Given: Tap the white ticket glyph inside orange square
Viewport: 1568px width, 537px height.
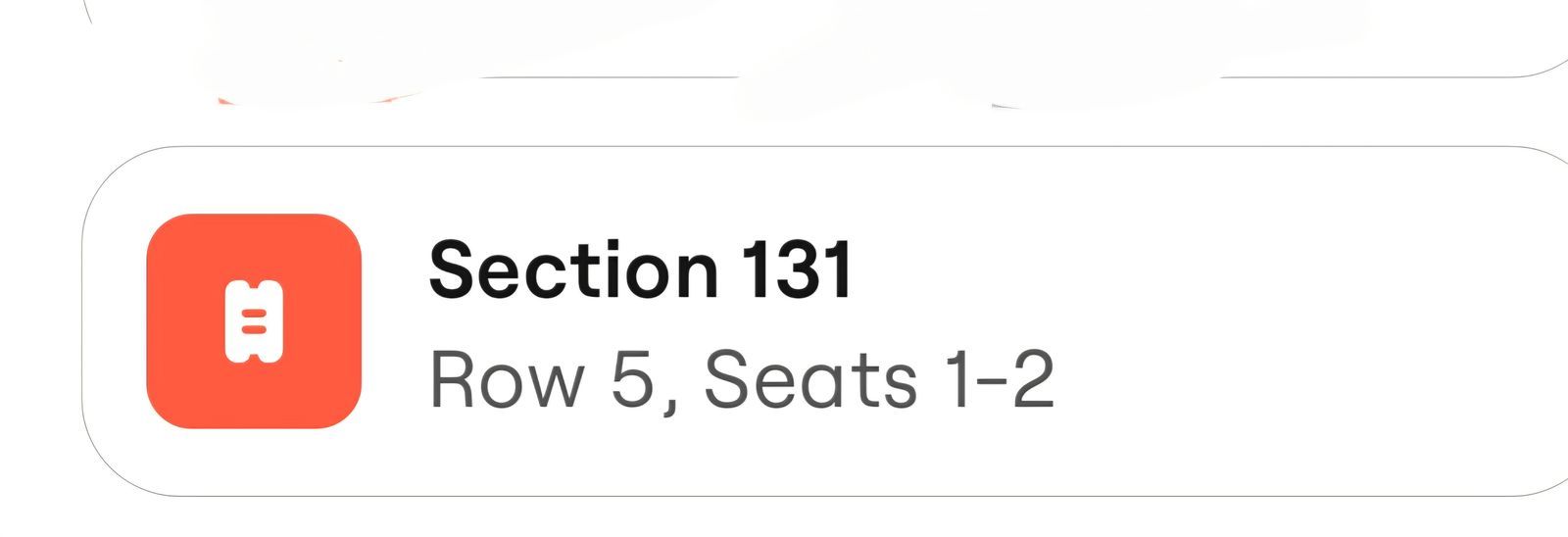Looking at the screenshot, I should coord(254,321).
